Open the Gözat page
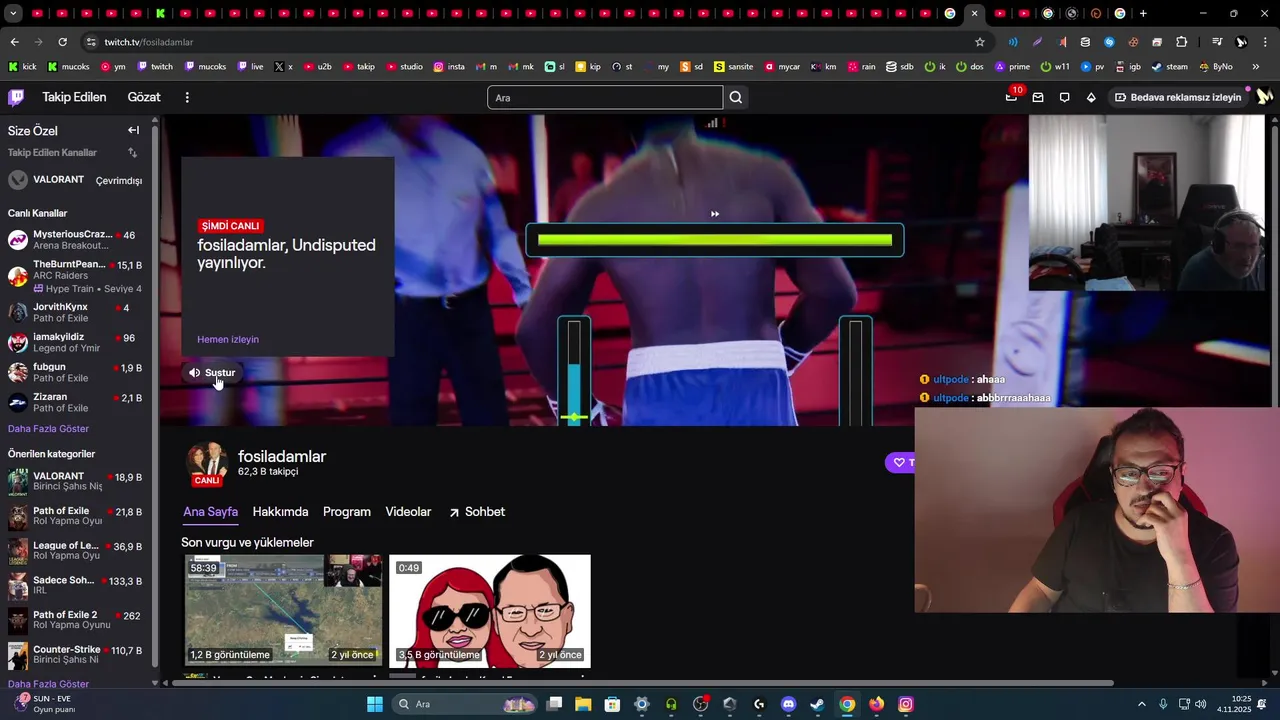 click(144, 97)
